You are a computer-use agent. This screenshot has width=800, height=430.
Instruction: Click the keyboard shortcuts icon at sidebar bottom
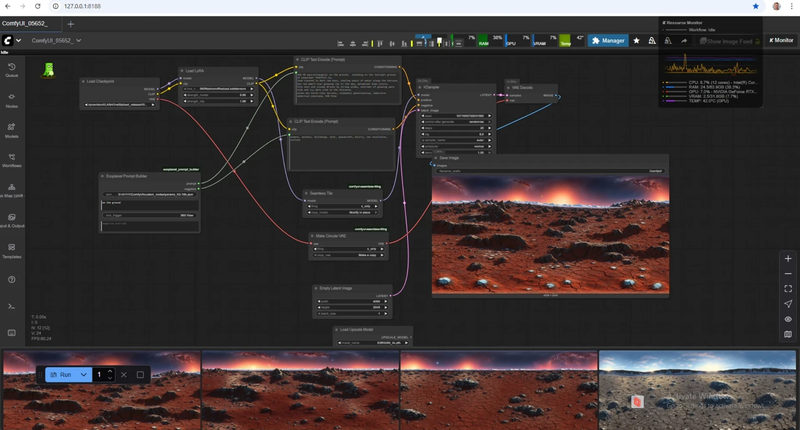[12, 333]
